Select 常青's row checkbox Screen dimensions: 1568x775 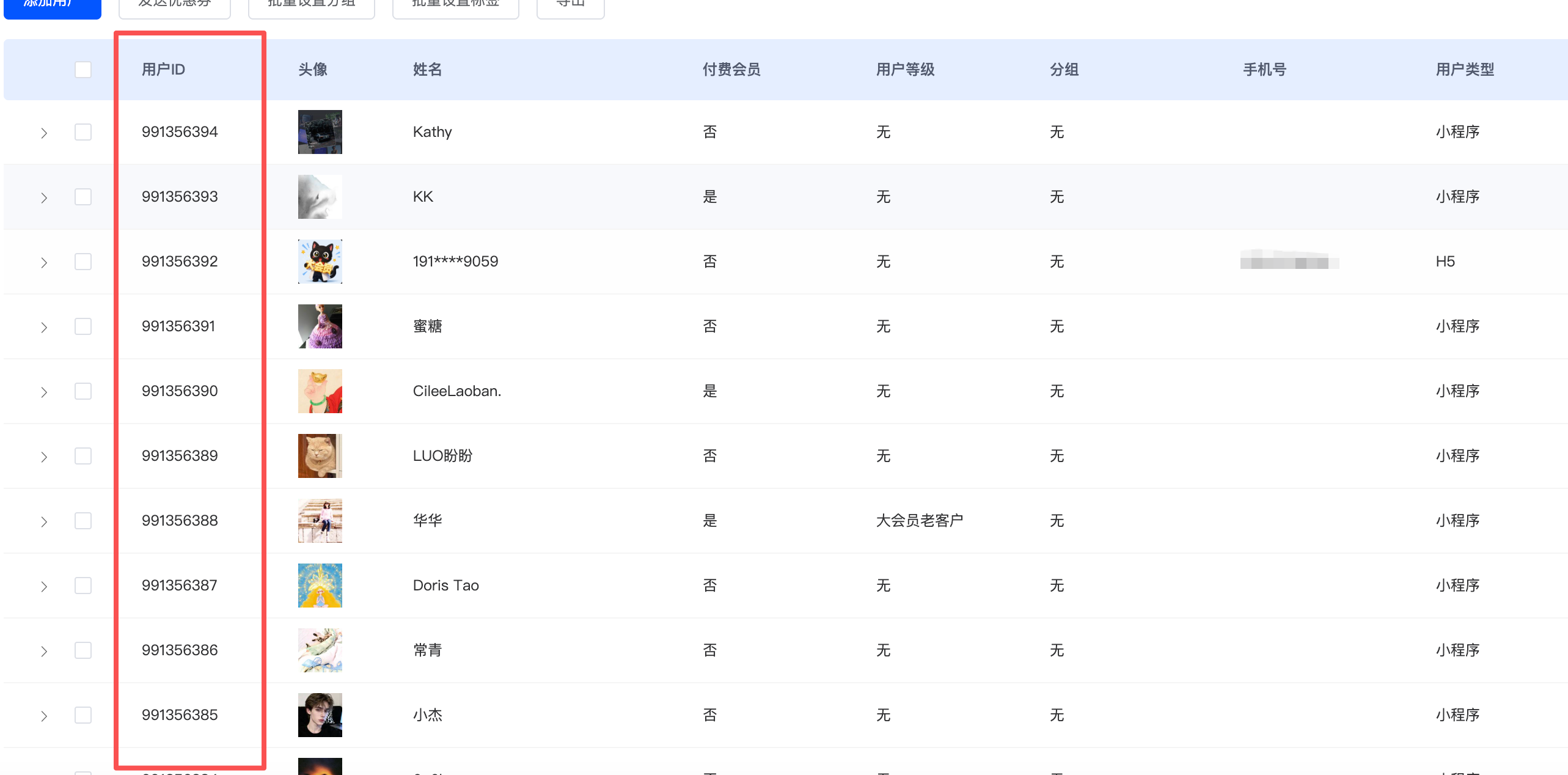pos(83,650)
